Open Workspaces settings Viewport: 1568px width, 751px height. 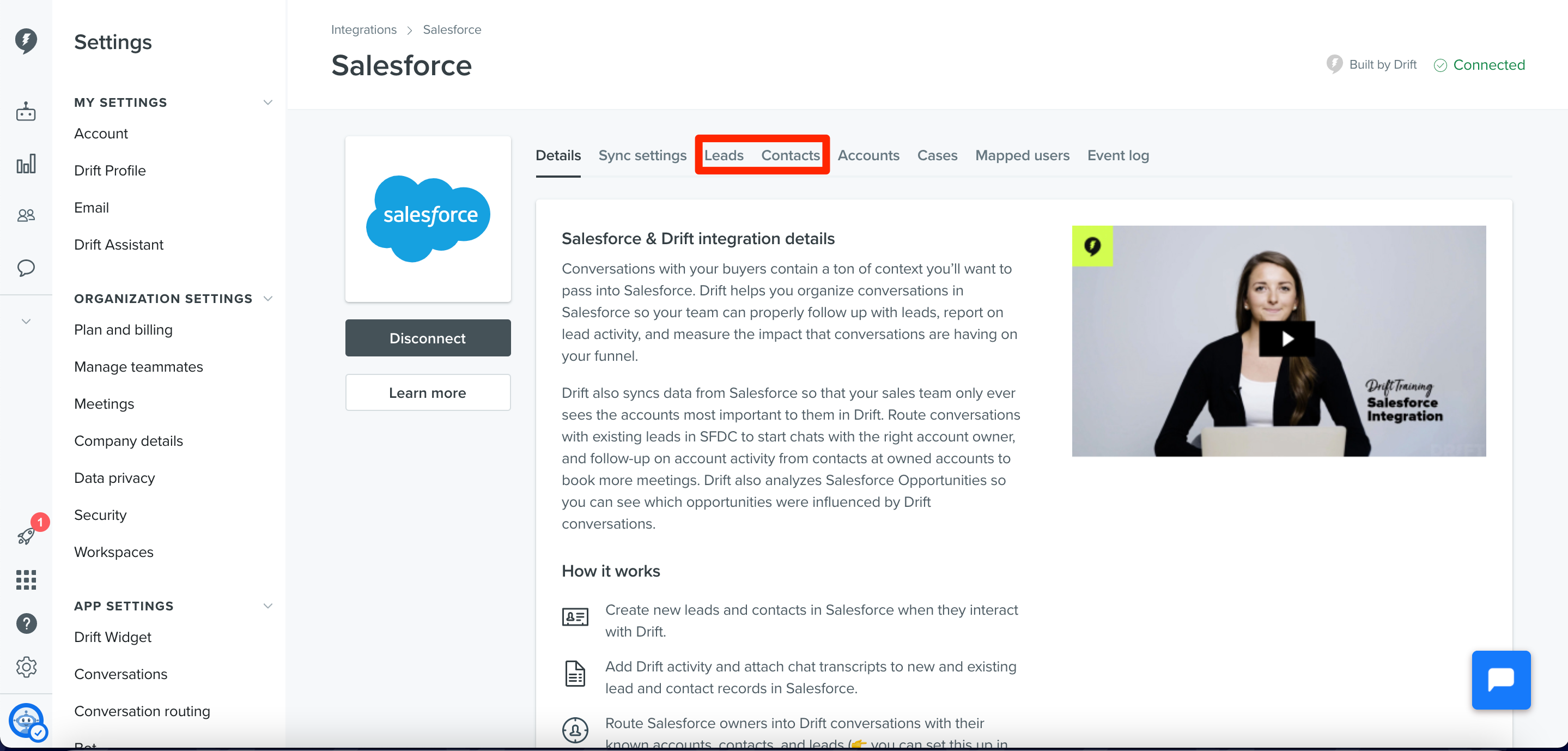(114, 553)
